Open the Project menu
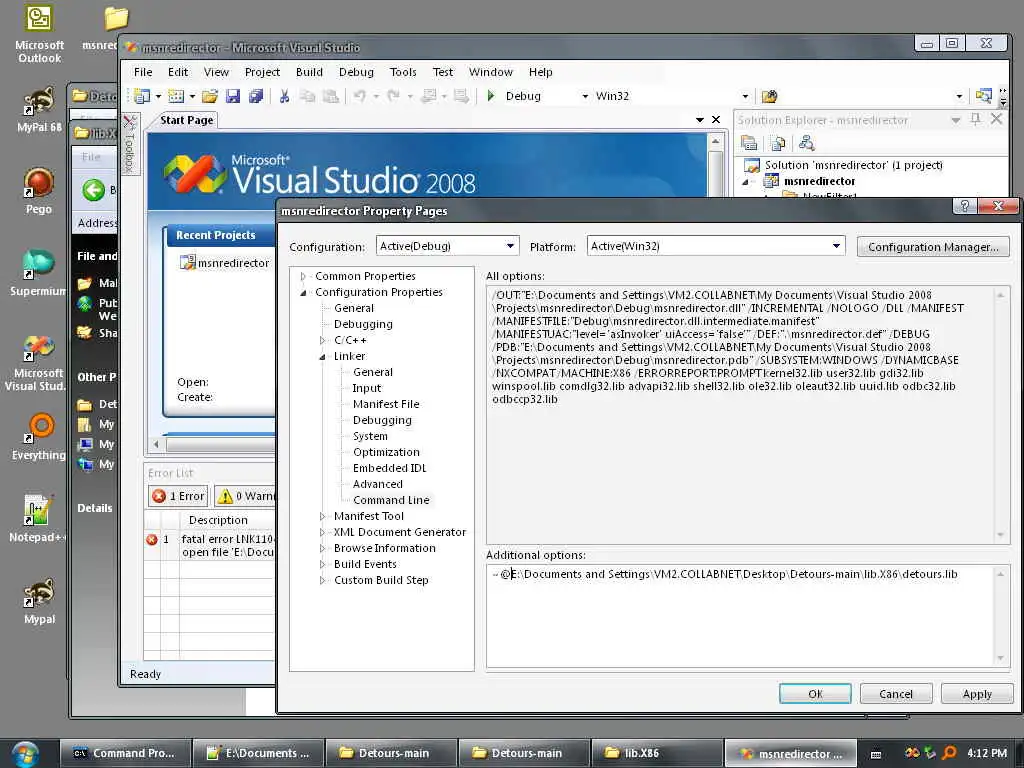1024x768 pixels. [262, 72]
